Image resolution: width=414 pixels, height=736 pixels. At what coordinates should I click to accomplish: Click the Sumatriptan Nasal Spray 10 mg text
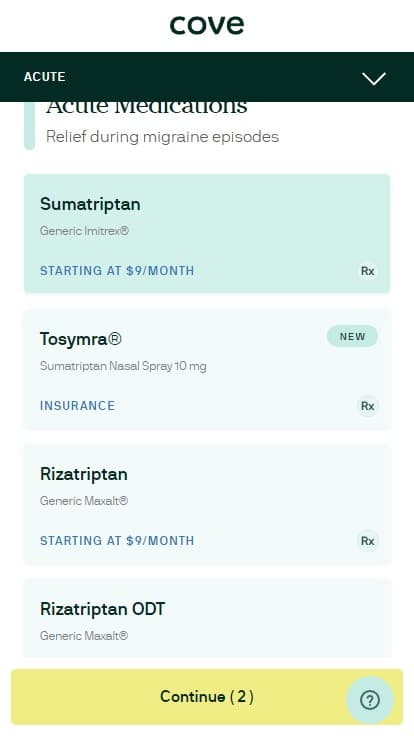tap(123, 366)
